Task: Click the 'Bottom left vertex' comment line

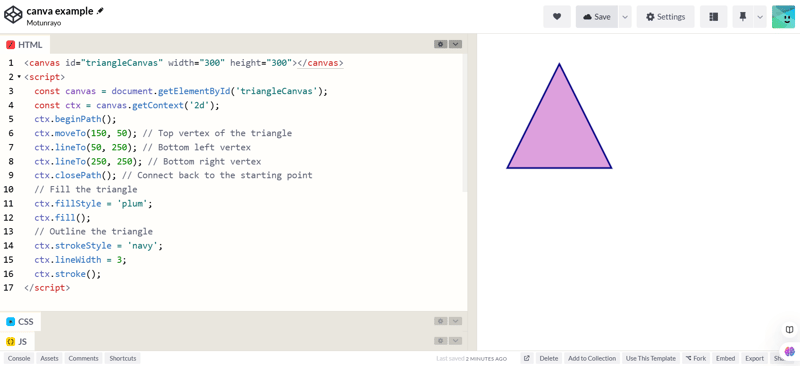Action: (x=197, y=148)
